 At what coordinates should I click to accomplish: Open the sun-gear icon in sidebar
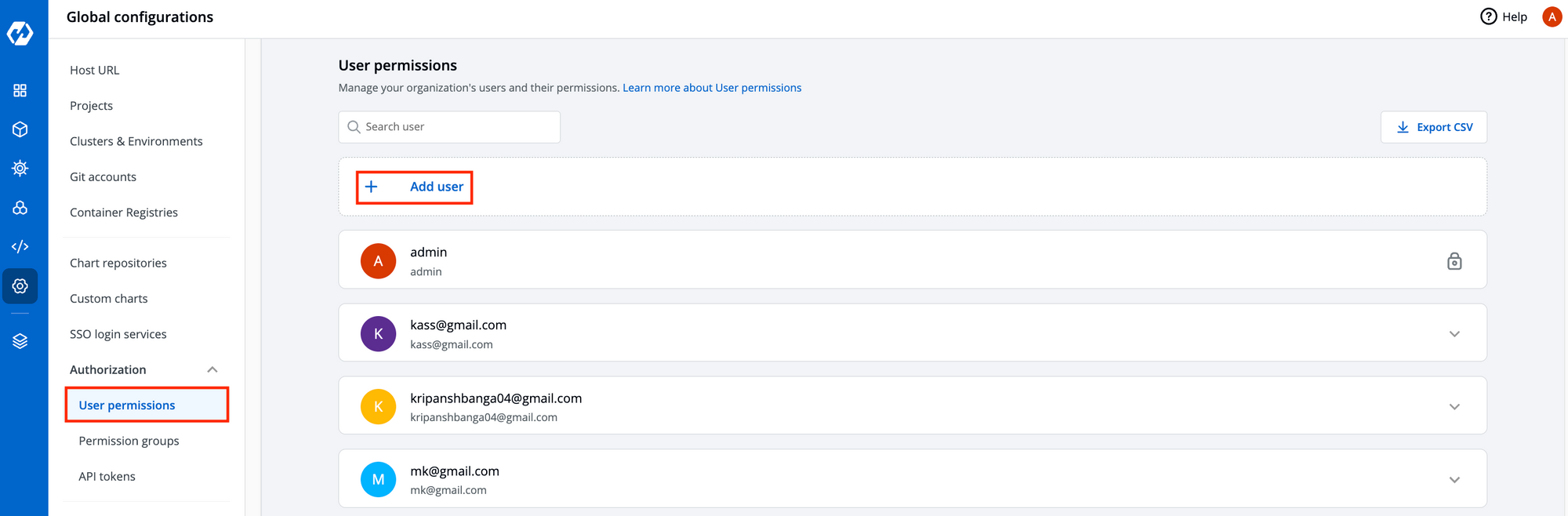click(x=20, y=168)
